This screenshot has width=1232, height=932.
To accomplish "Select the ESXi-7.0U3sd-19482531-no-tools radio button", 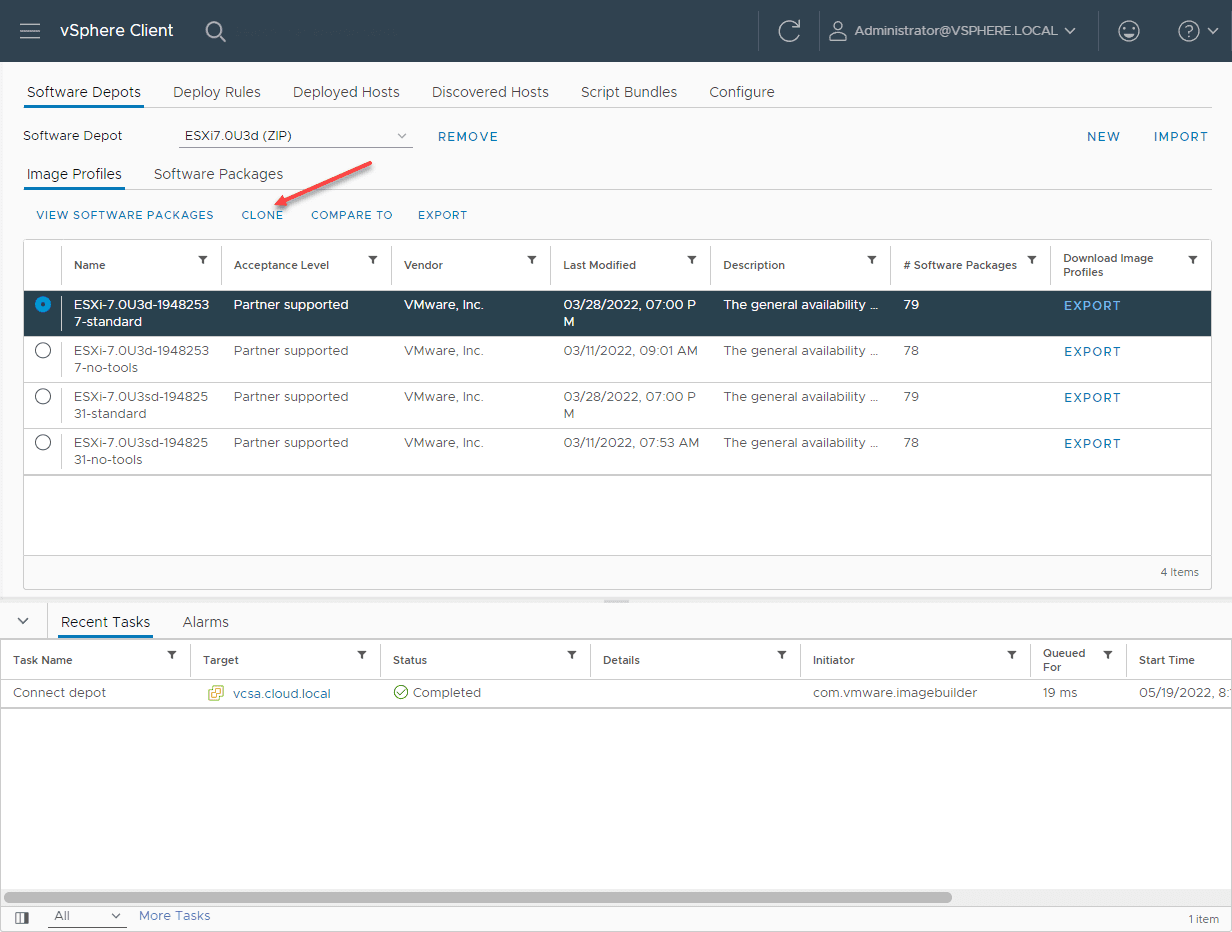I will coord(43,443).
